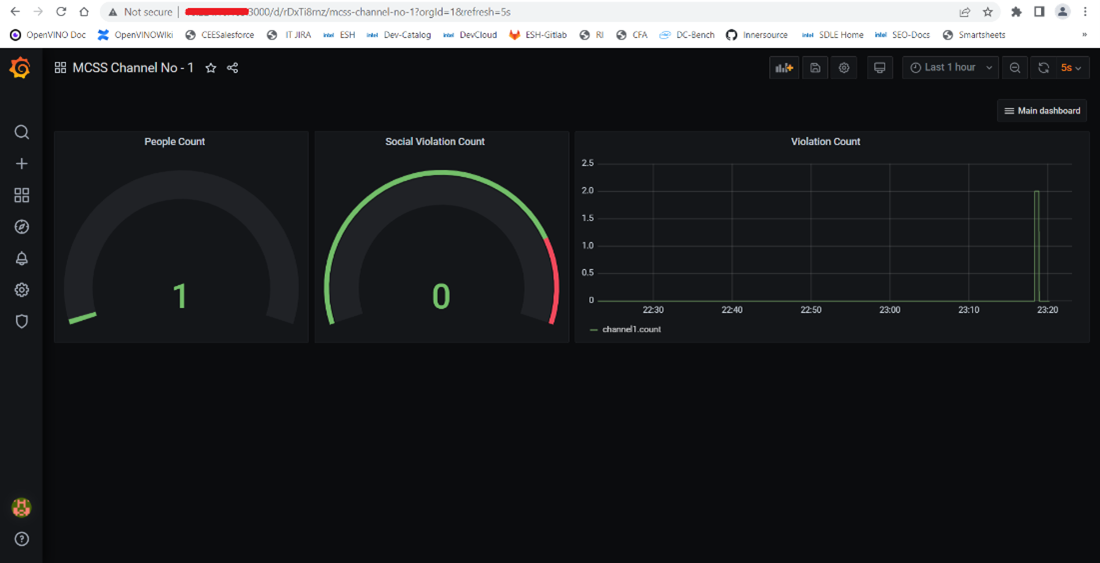This screenshot has height=563, width=1100.
Task: Save dashboard using the disk icon
Action: pyautogui.click(x=815, y=68)
